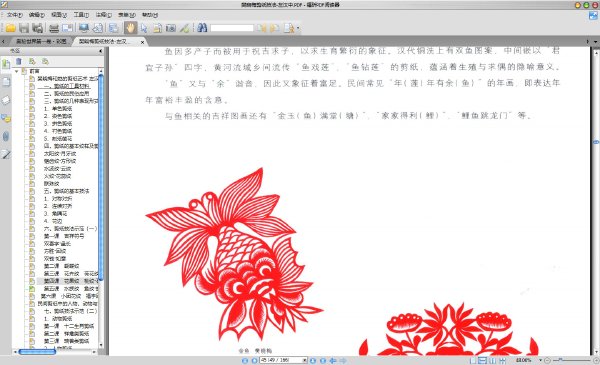Click the right tab-scroll arrow
The width and height of the screenshot is (600, 365).
588,41
